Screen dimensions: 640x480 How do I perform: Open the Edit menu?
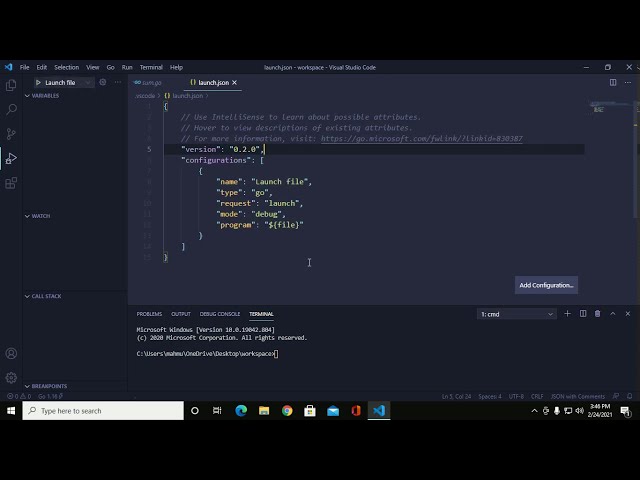tap(42, 67)
